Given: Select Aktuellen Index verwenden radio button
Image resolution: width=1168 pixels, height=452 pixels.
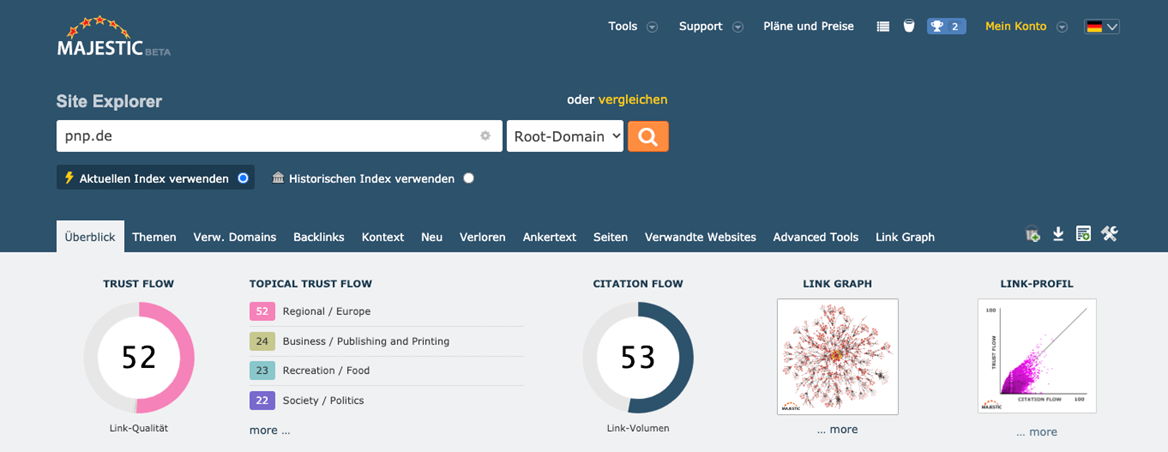Looking at the screenshot, I should [x=243, y=178].
